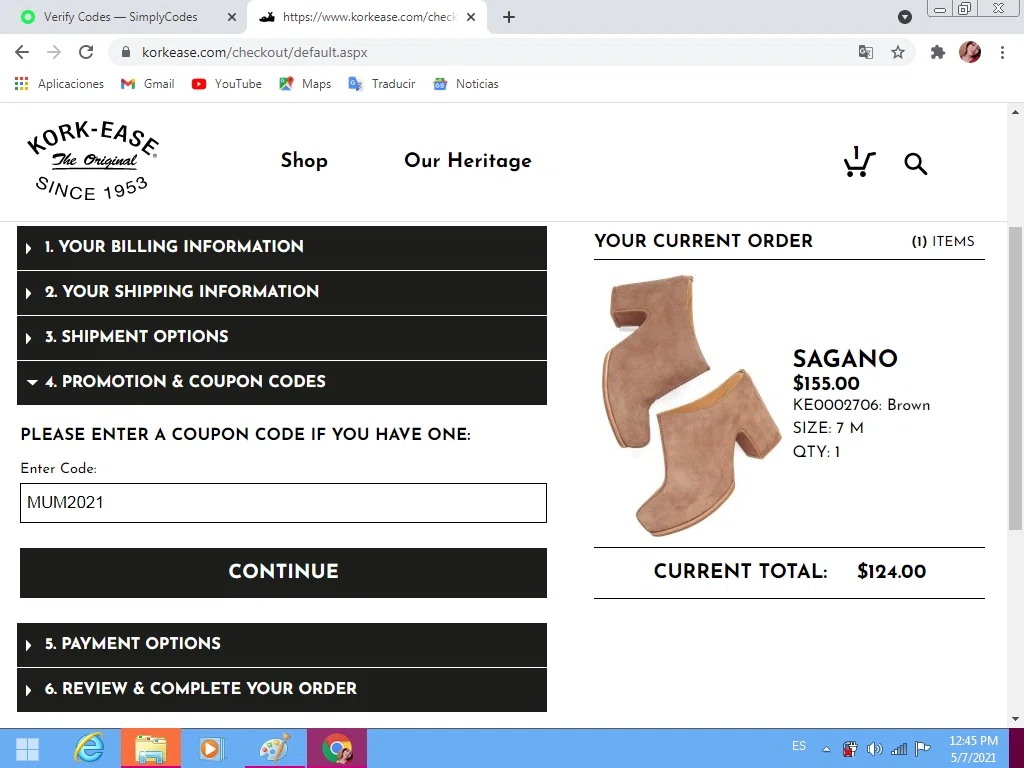Open the YouTube bookmark

[227, 84]
